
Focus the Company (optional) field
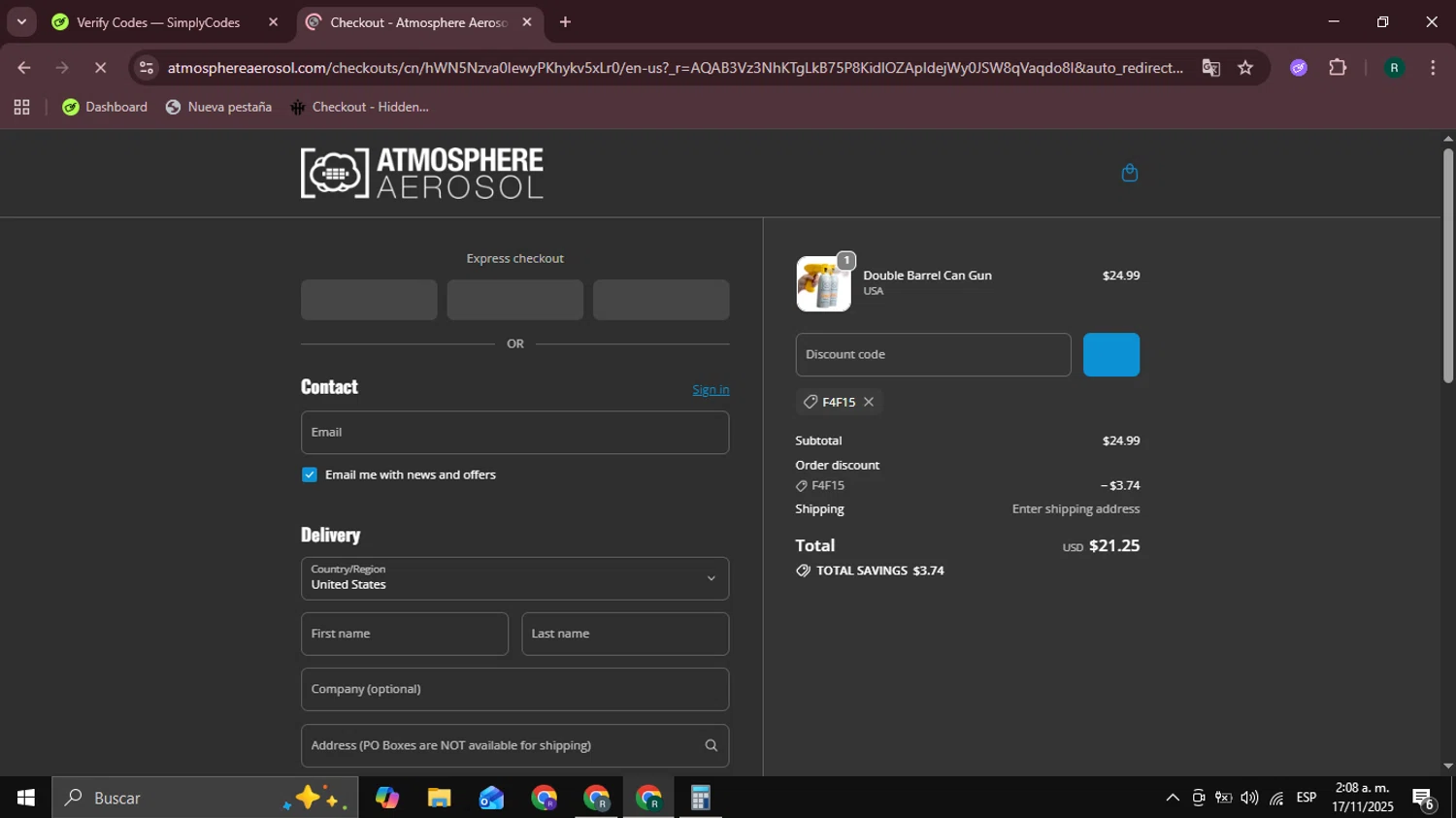514,689
